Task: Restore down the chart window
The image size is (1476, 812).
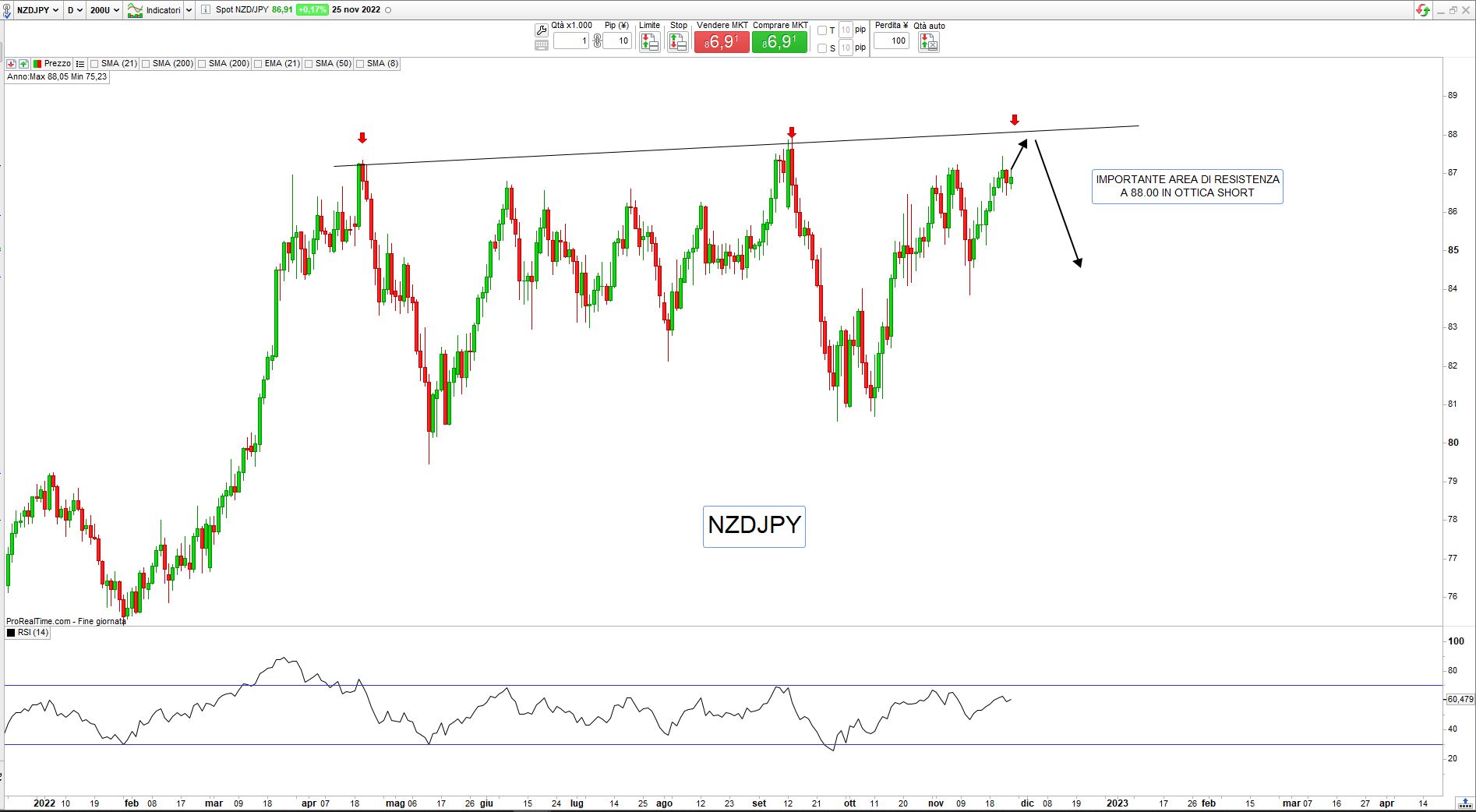Action: pos(1453,10)
